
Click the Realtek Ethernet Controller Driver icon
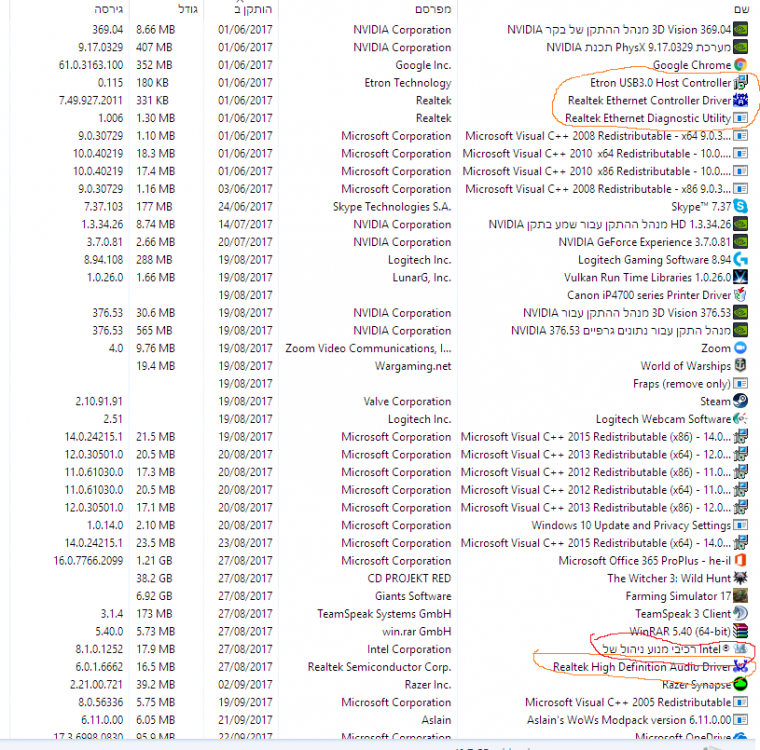tap(740, 100)
